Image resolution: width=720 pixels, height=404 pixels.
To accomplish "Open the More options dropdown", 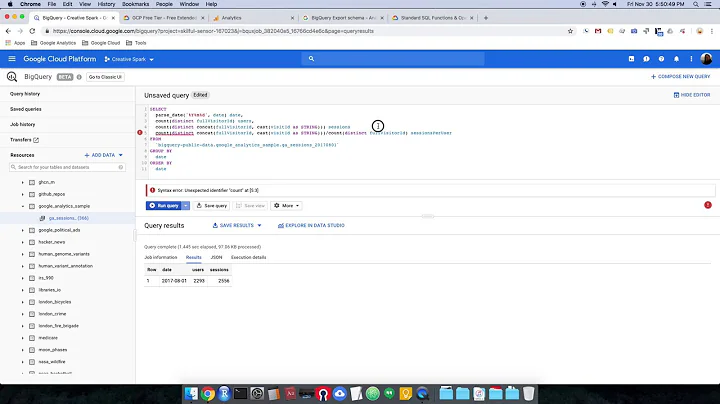I will coord(287,206).
